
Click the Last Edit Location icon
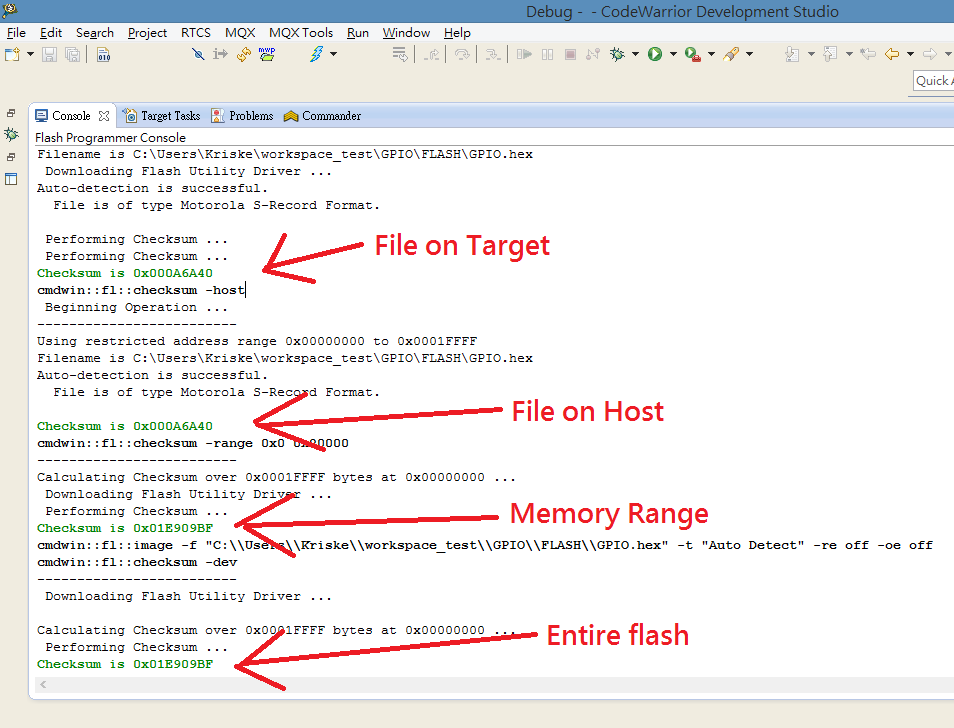click(868, 54)
